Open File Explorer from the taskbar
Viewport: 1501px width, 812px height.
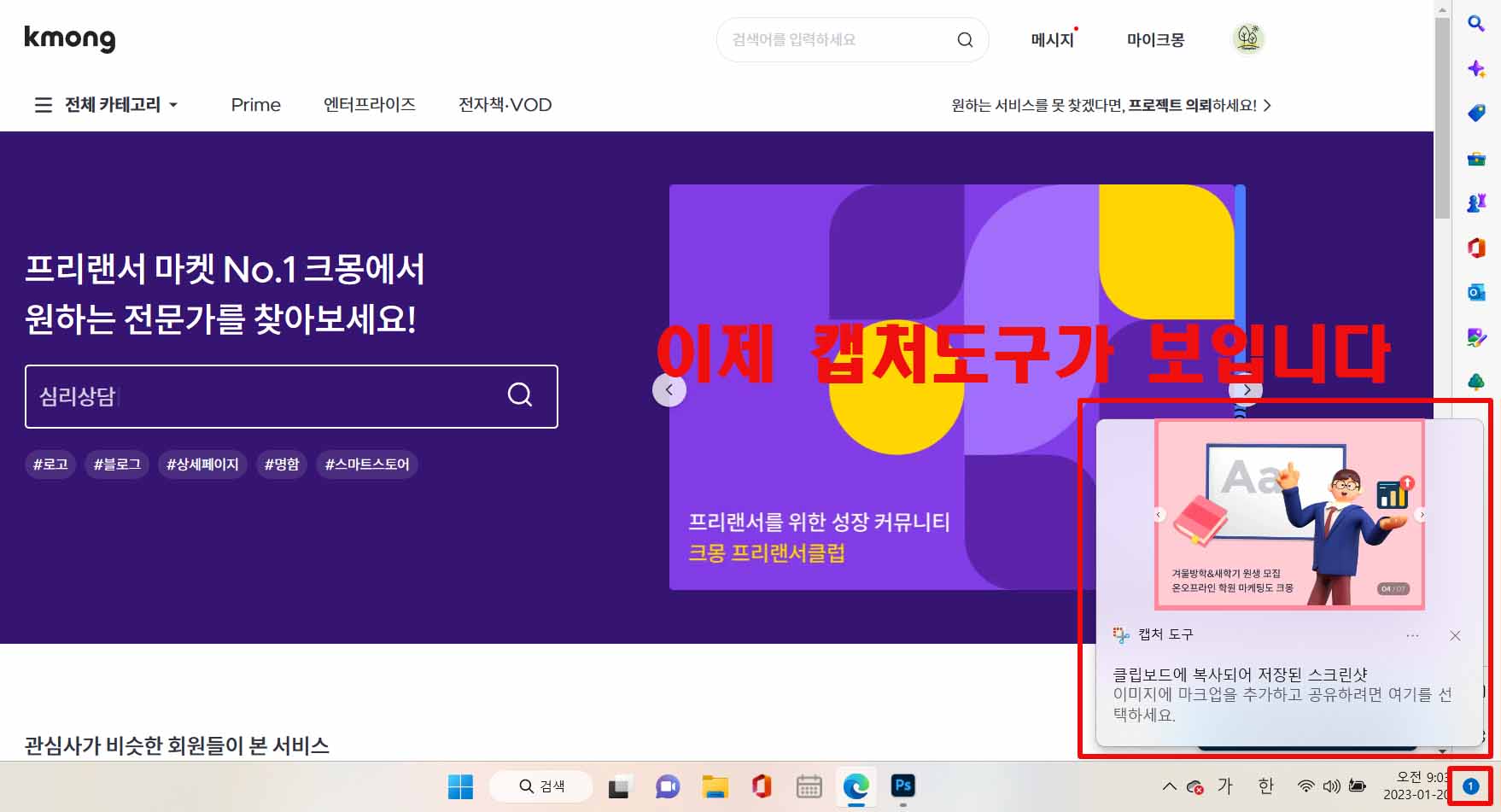coord(715,786)
